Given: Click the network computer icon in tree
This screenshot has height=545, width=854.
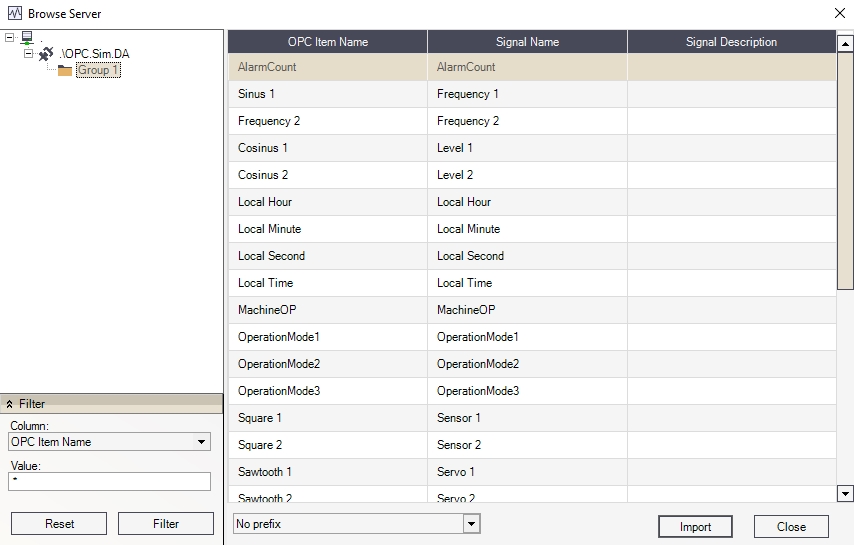Looking at the screenshot, I should tap(27, 38).
